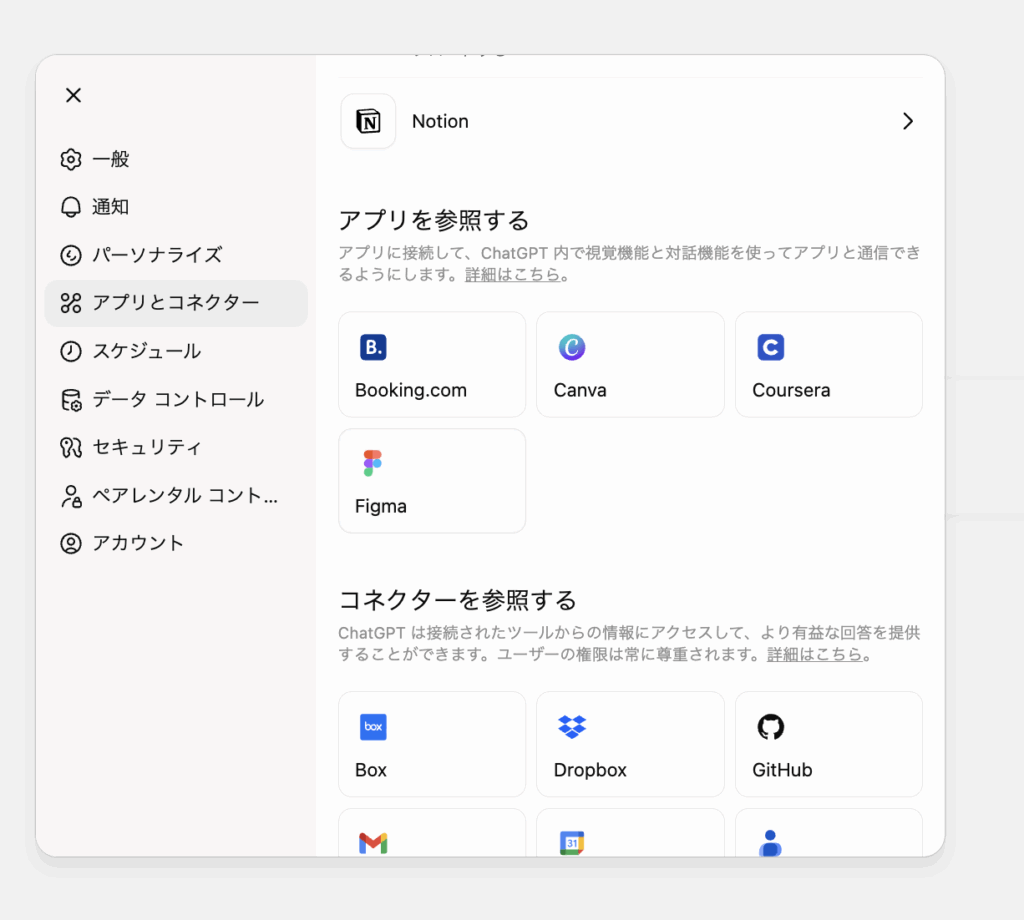Click the Coursera app icon
1024x920 pixels.
(x=770, y=348)
